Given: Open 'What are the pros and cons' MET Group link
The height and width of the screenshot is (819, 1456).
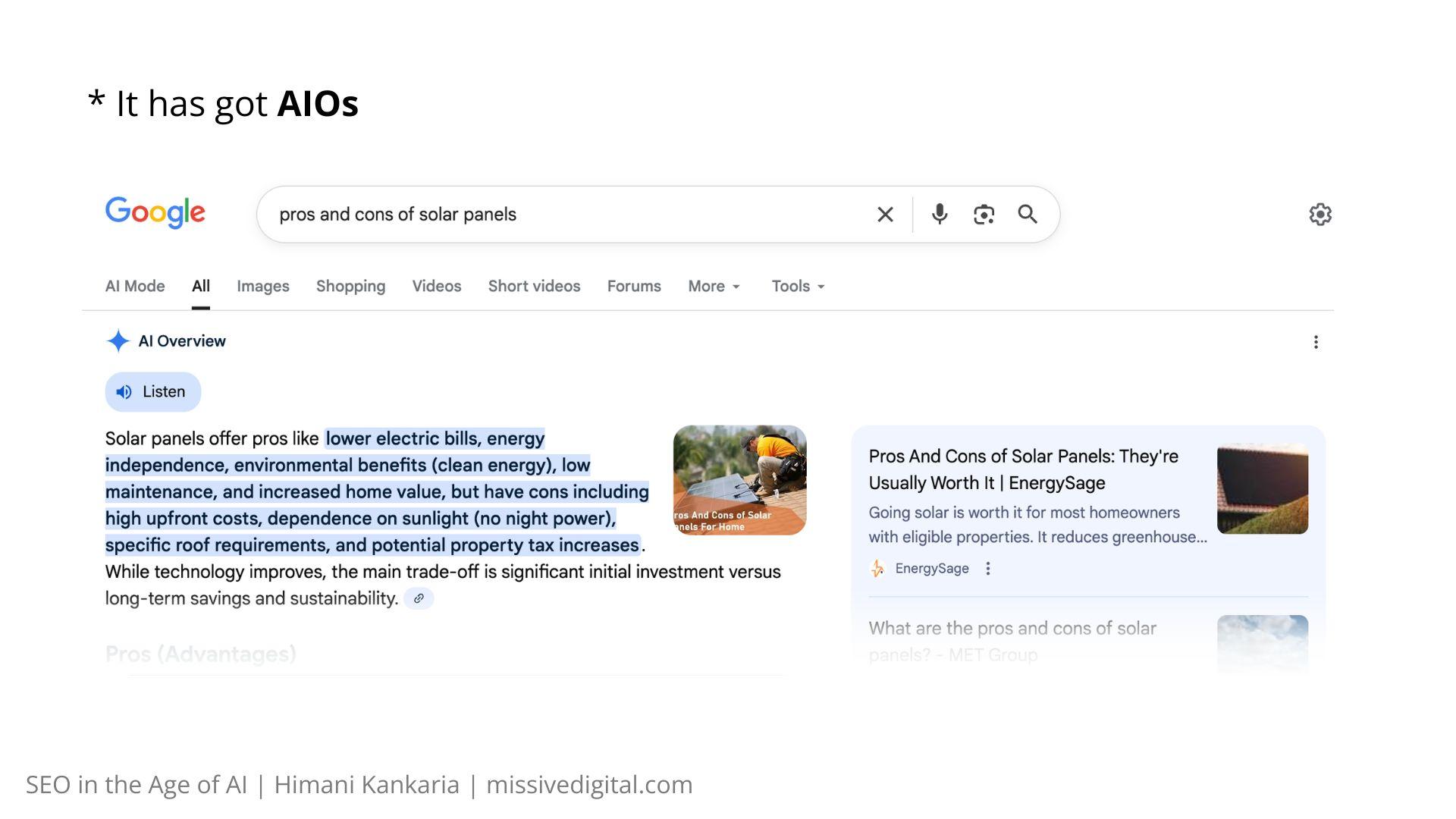Looking at the screenshot, I should tap(1012, 642).
